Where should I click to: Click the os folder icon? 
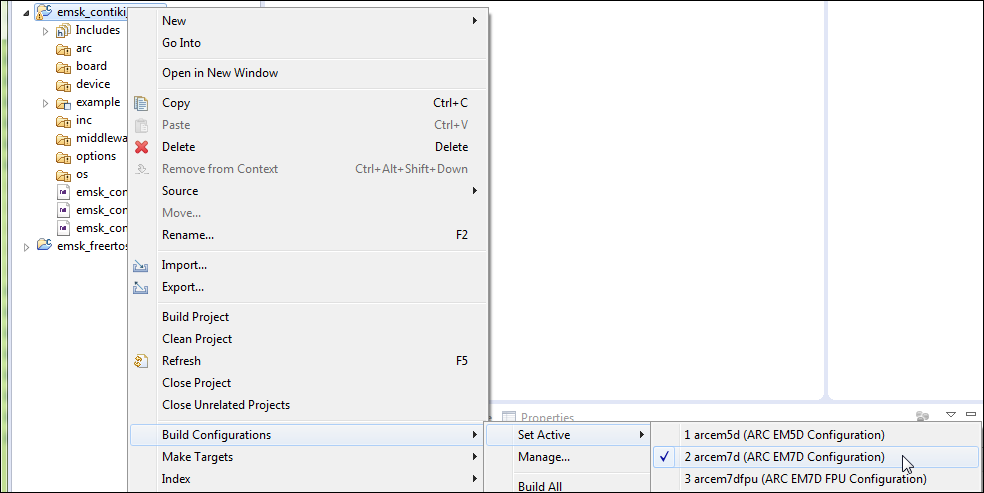(63, 175)
